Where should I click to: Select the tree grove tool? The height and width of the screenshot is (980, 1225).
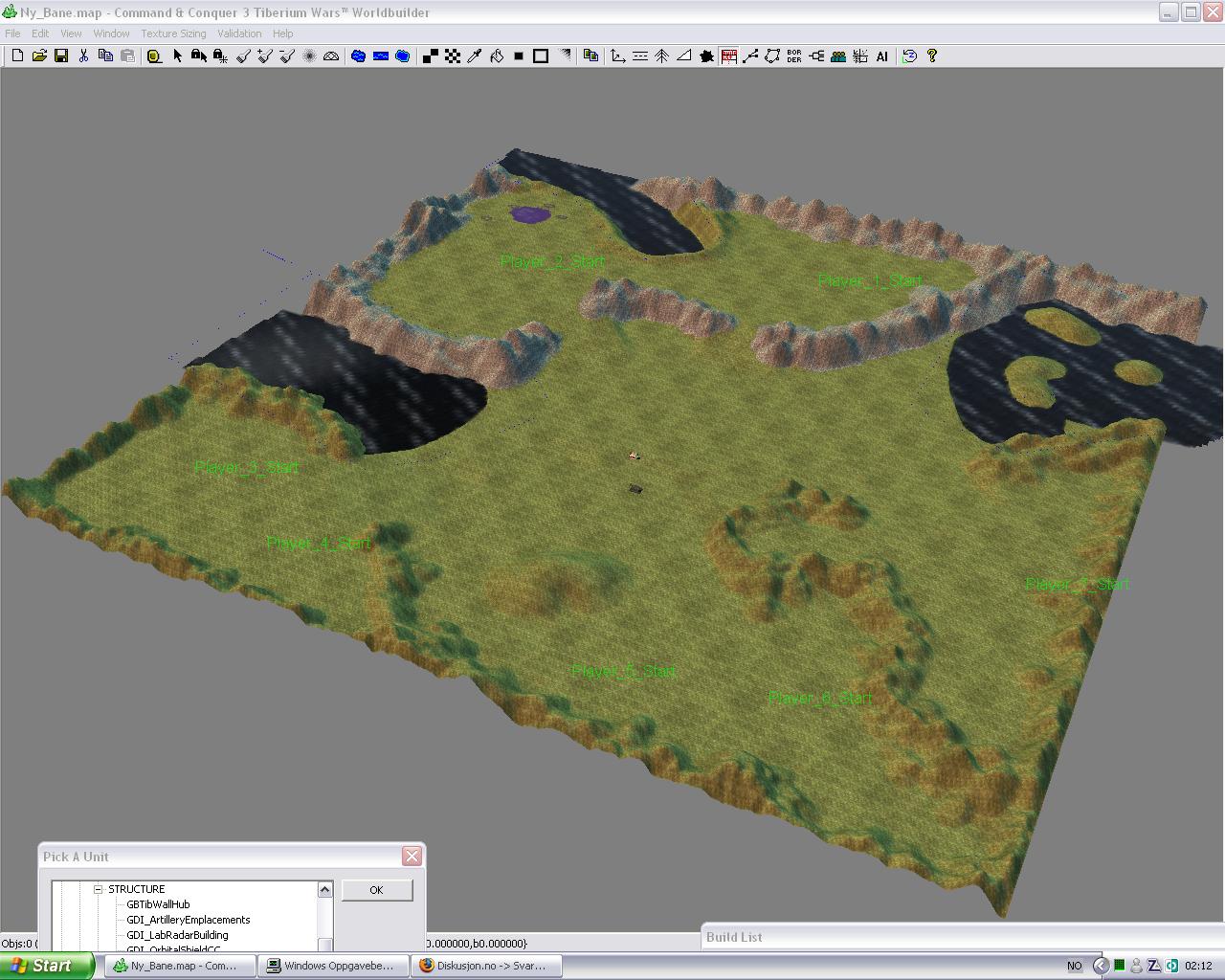click(x=662, y=56)
